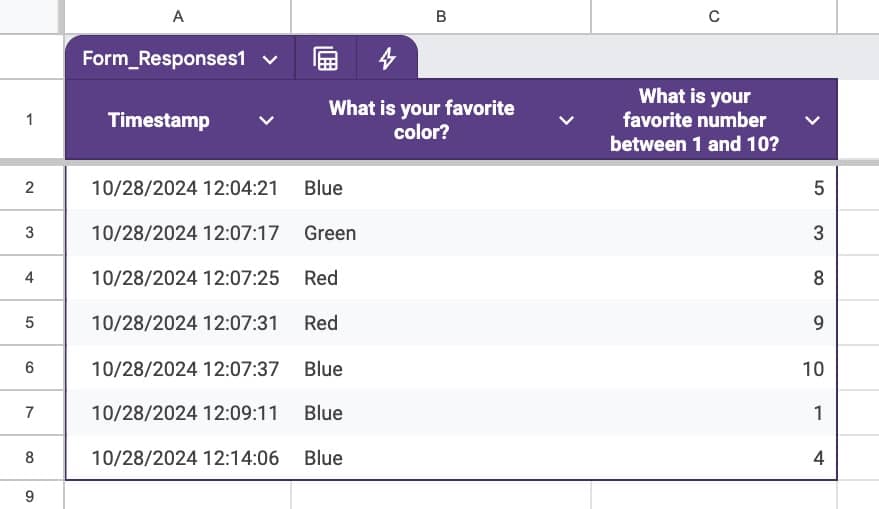Select column B header

pyautogui.click(x=441, y=16)
